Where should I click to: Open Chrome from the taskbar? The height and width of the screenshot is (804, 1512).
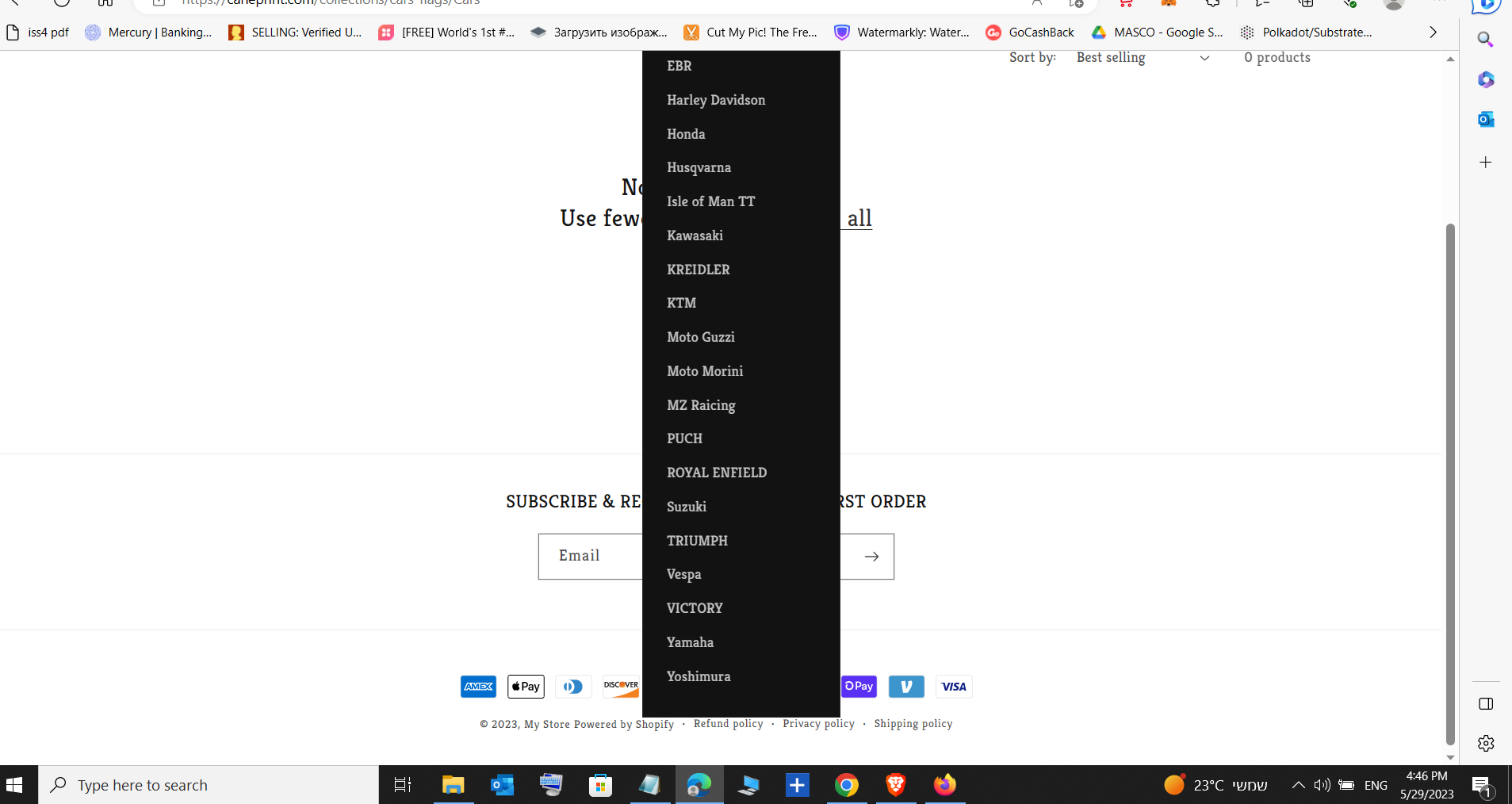click(x=846, y=785)
